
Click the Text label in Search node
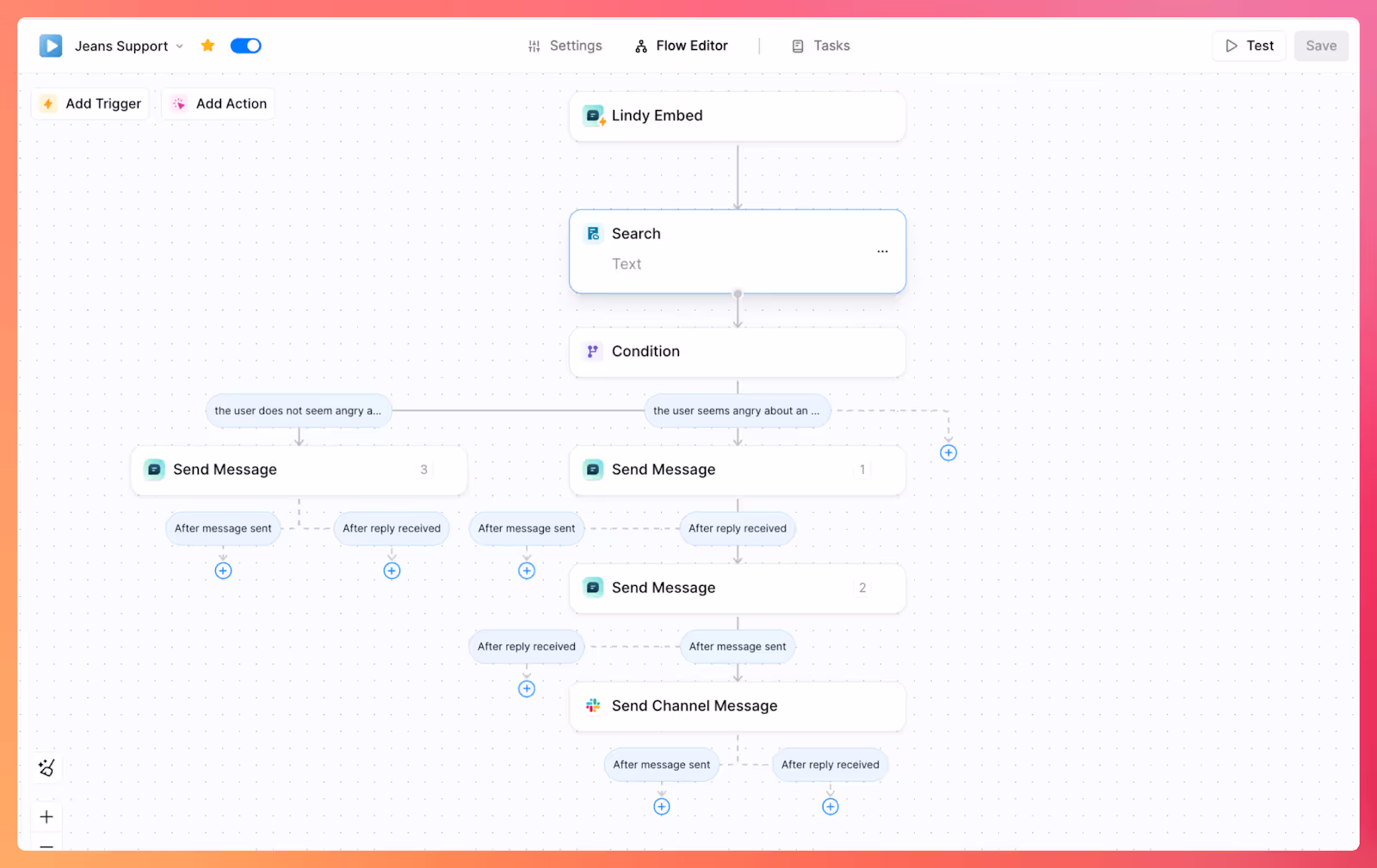pyautogui.click(x=627, y=264)
